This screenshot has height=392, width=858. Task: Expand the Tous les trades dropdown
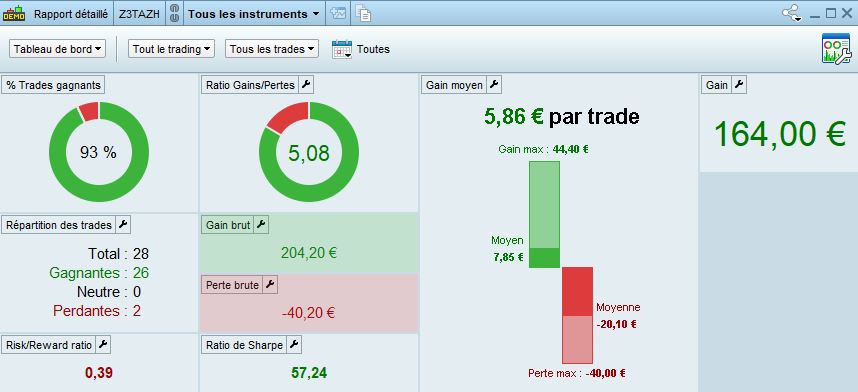pos(271,49)
